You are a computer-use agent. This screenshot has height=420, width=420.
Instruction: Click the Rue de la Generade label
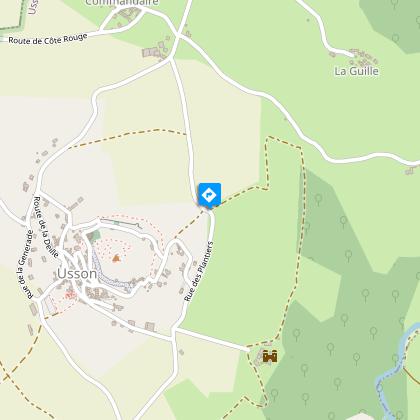[x=25, y=264]
